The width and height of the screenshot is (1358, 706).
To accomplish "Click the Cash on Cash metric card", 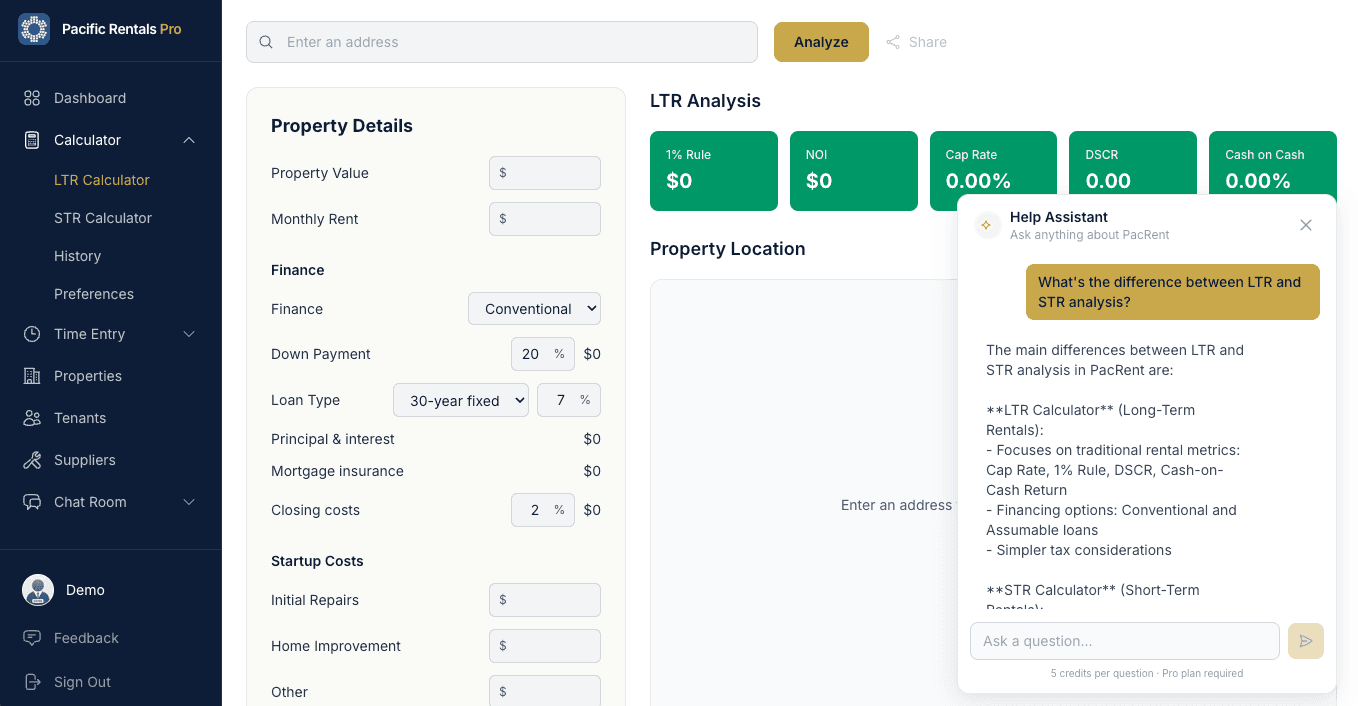I will pyautogui.click(x=1273, y=163).
